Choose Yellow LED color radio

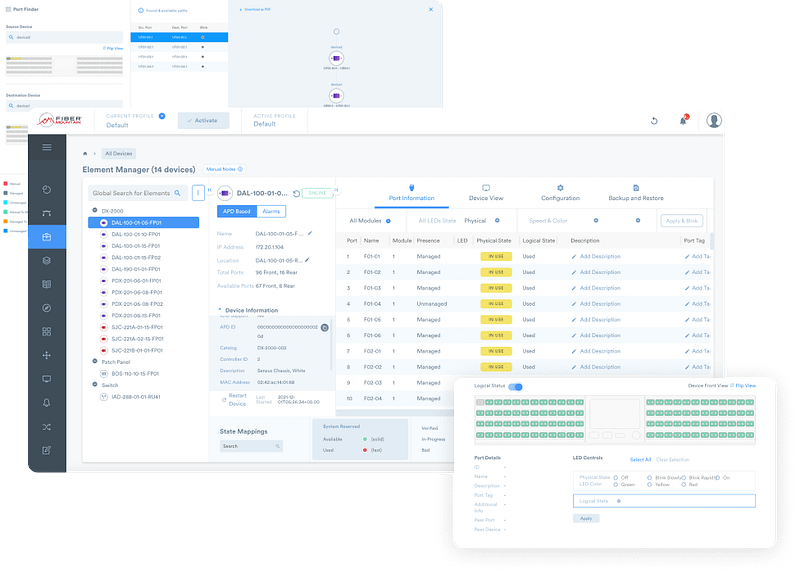[x=649, y=485]
